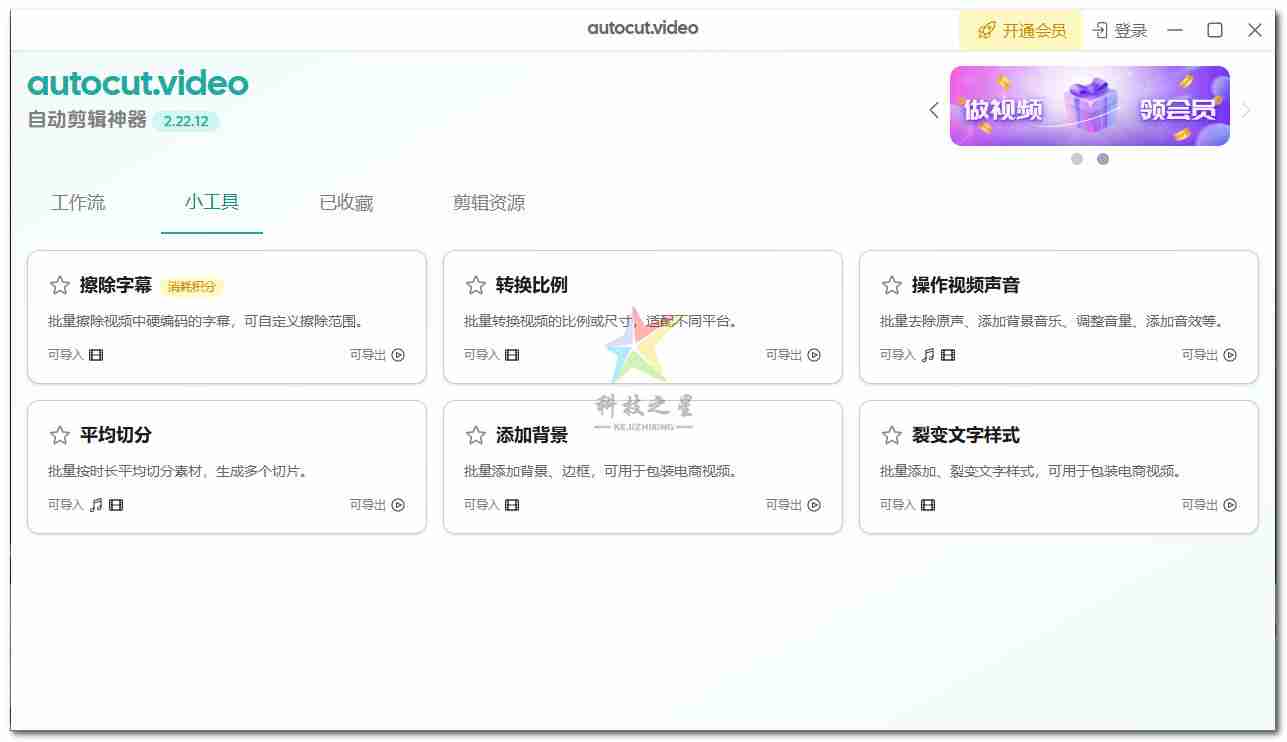Open the 做视频领会员 promotional banner
1287x742 pixels.
pyautogui.click(x=1090, y=104)
